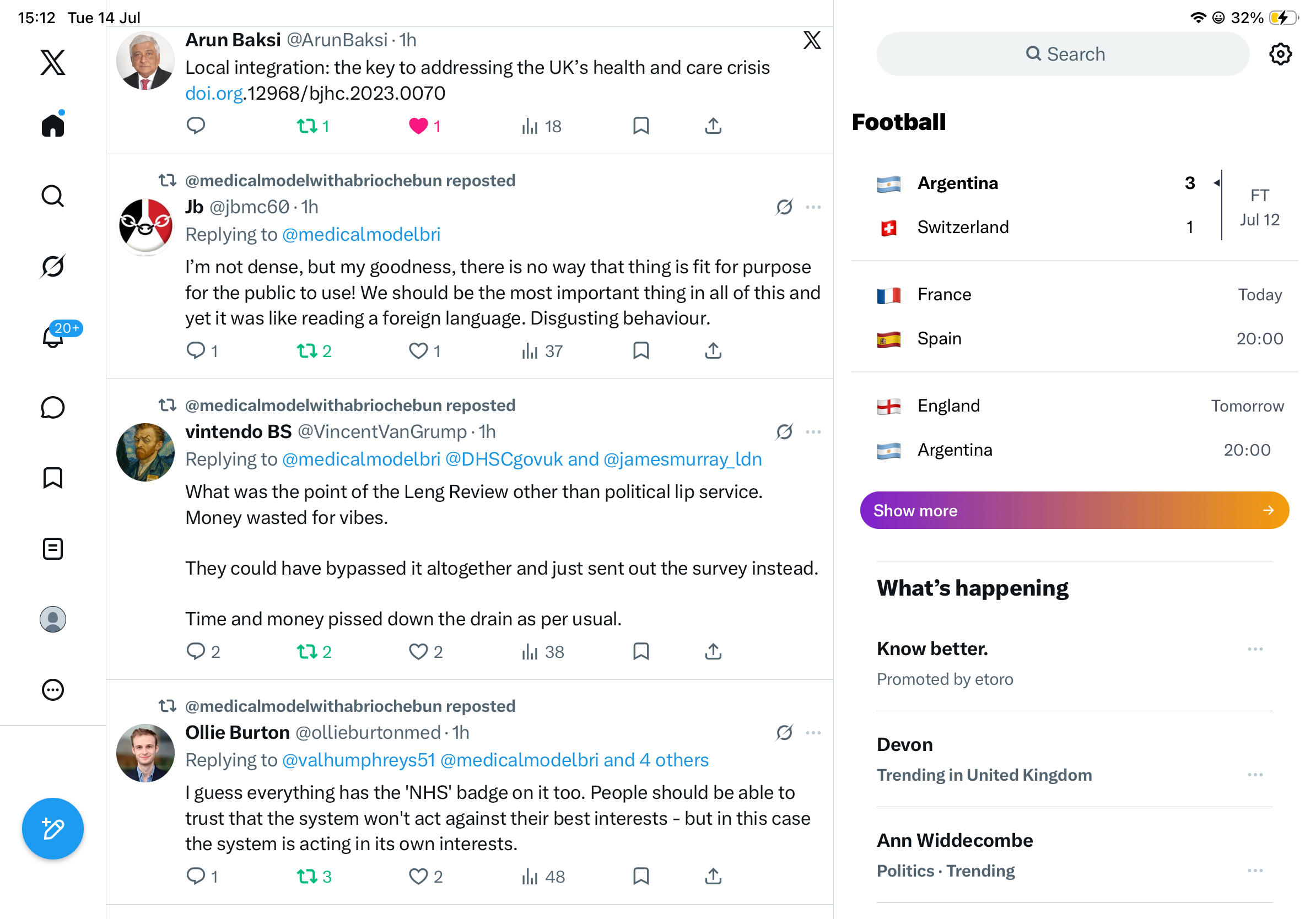The image size is (1316, 919).
Task: Click the blue compose post button
Action: tap(53, 829)
